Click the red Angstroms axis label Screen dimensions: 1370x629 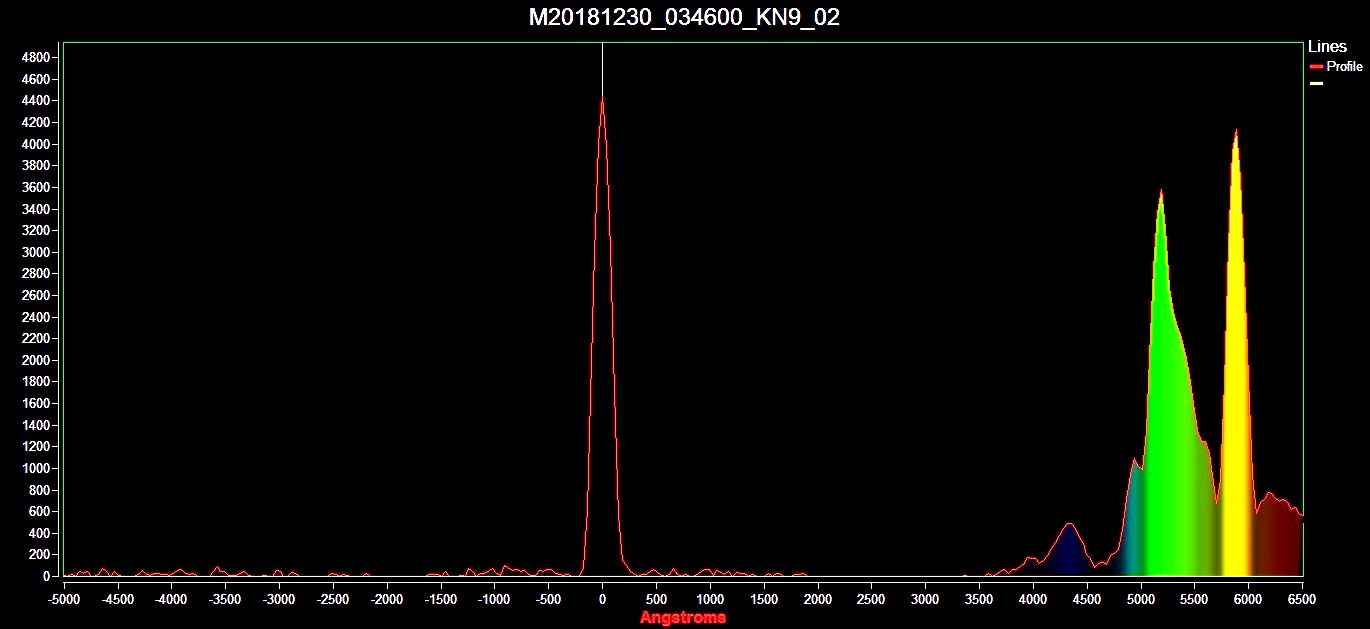pos(683,617)
